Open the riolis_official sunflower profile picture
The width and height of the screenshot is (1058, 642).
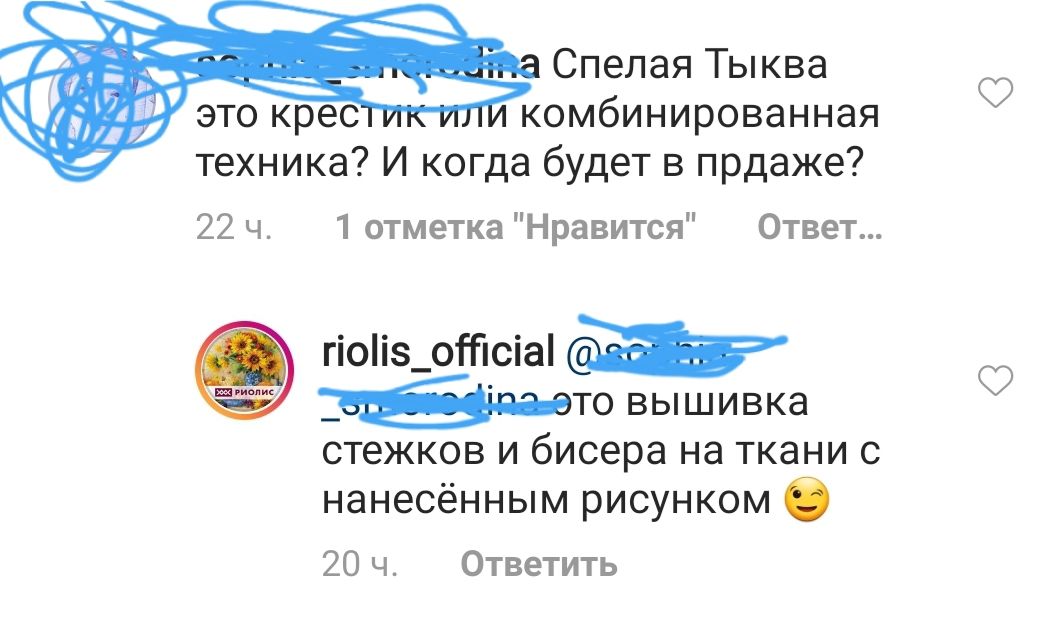click(245, 370)
